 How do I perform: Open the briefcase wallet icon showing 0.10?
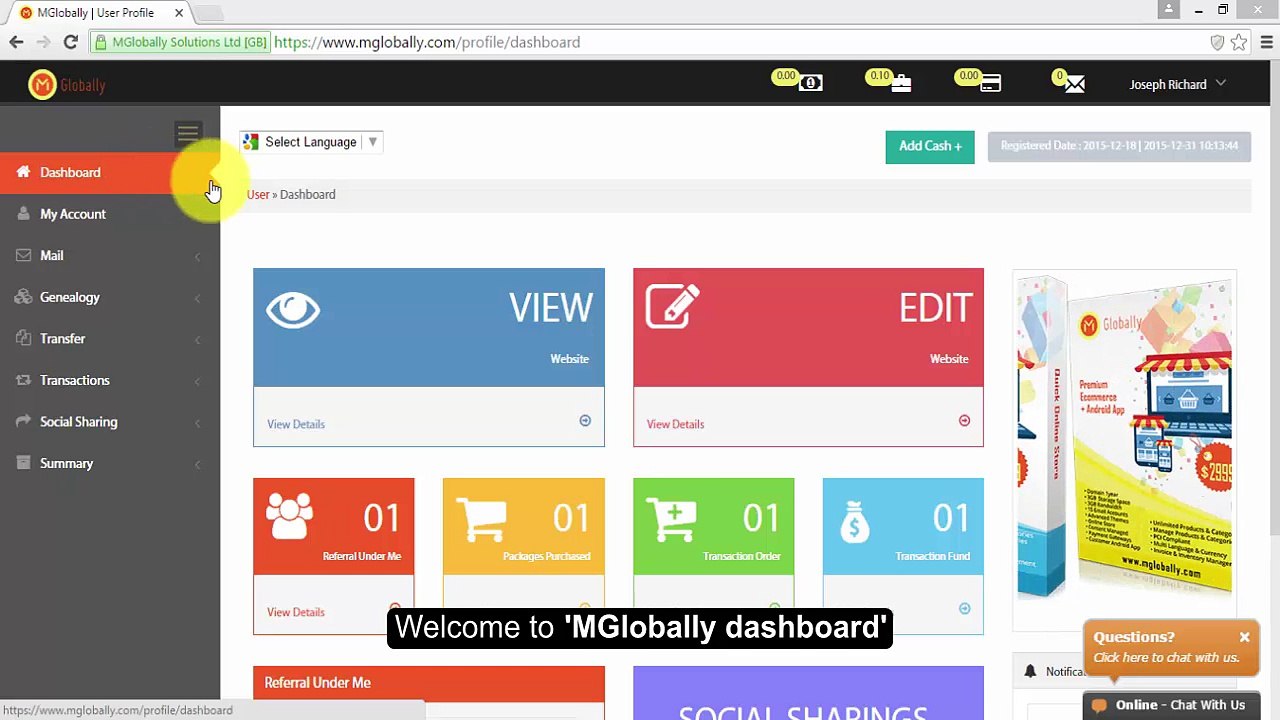click(x=901, y=83)
